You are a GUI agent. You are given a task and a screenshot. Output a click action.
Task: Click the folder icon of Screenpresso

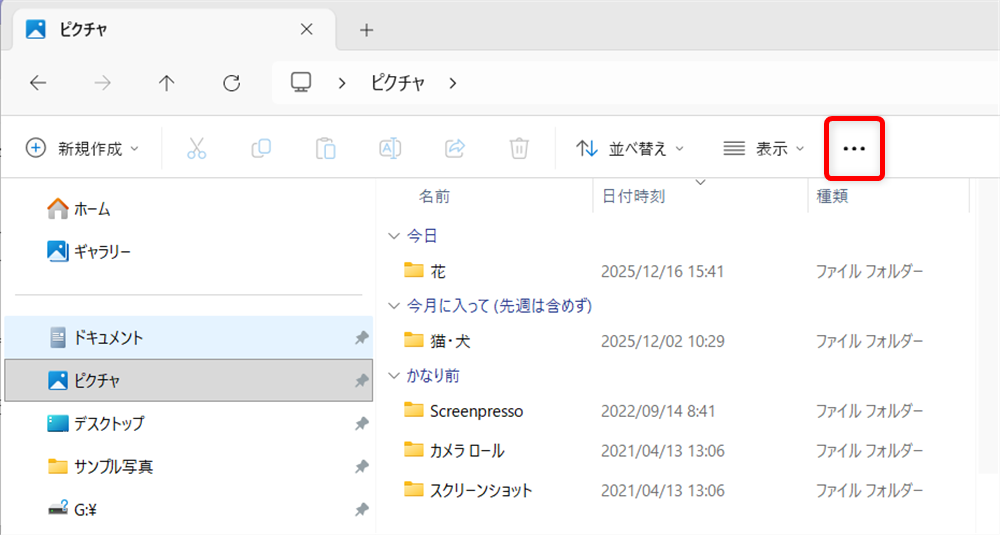[x=414, y=410]
